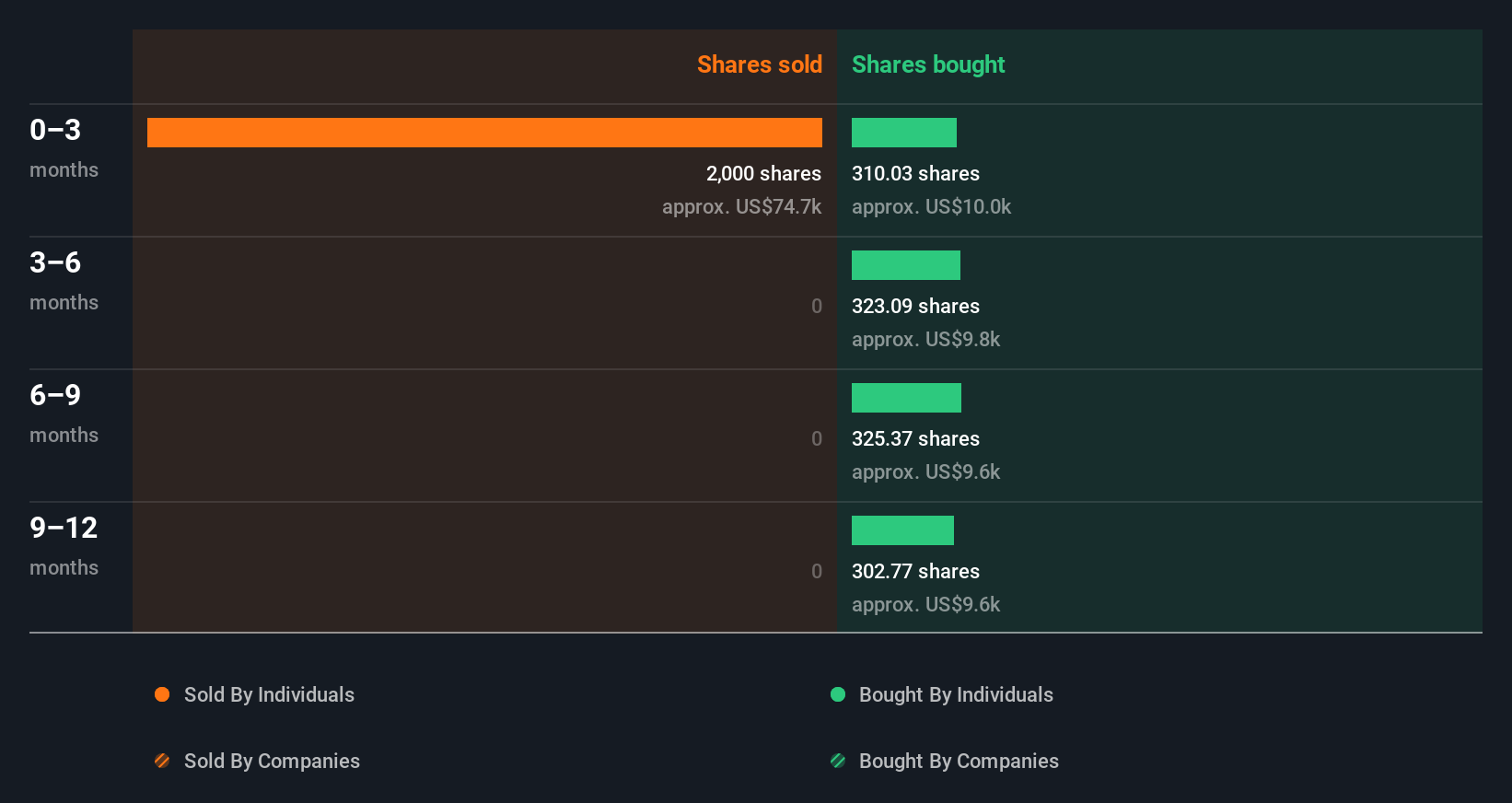Toggle the Sold By Individuals legend label
The width and height of the screenshot is (1512, 803).
[x=269, y=694]
